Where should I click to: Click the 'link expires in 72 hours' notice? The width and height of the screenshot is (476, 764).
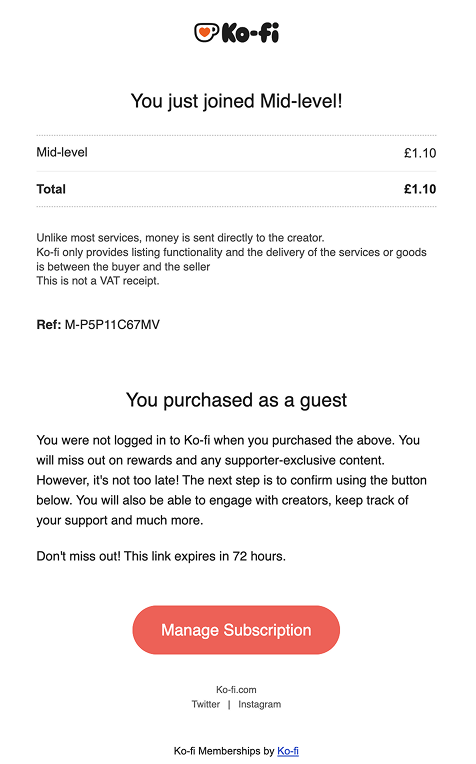click(x=161, y=556)
